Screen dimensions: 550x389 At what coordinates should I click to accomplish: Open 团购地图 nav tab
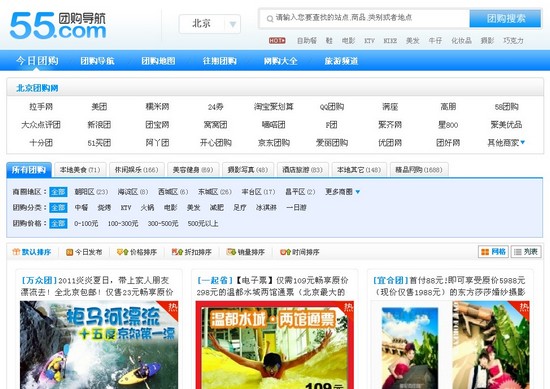[159, 61]
